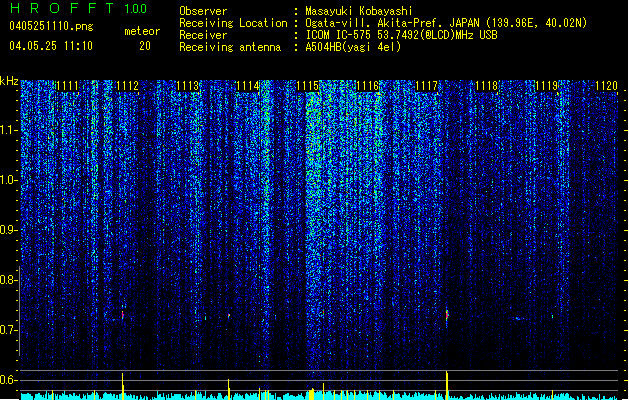This screenshot has width=629, height=400.
Task: Click the Ogata-vill. Akita-Pref. JAPAN location text
Action: click(446, 23)
